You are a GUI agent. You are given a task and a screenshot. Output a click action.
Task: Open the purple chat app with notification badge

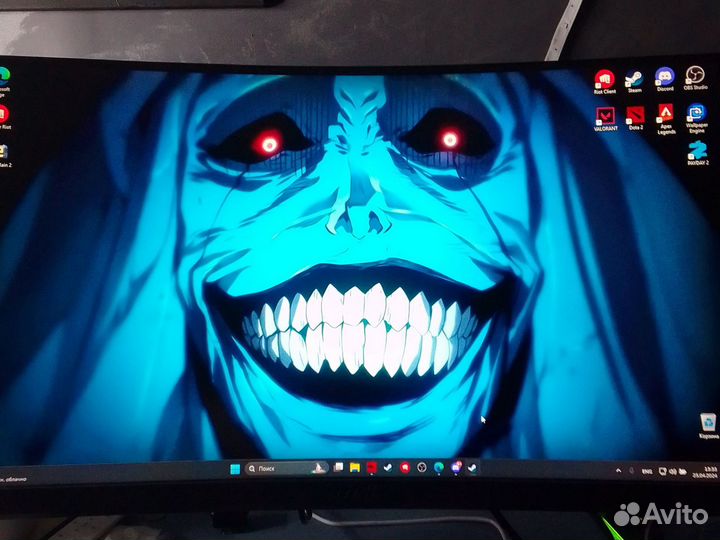[x=456, y=467]
